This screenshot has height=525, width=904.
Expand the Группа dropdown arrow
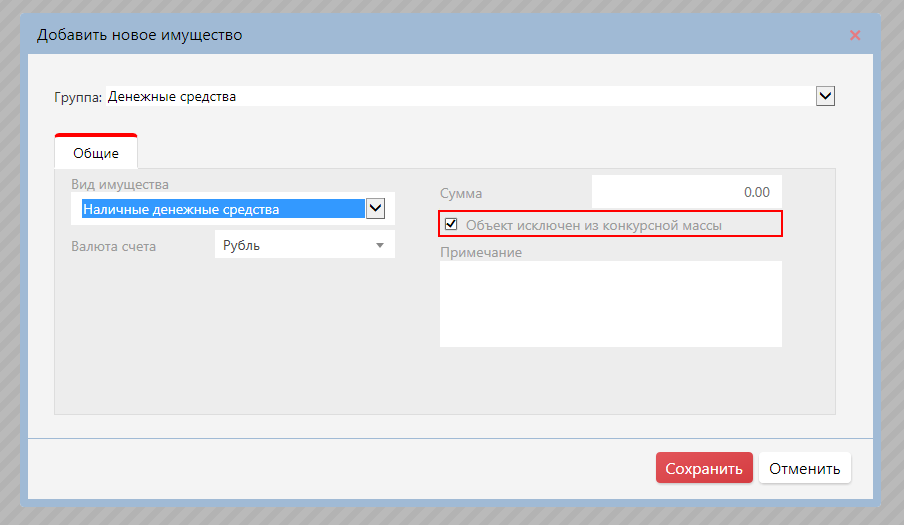coord(825,96)
